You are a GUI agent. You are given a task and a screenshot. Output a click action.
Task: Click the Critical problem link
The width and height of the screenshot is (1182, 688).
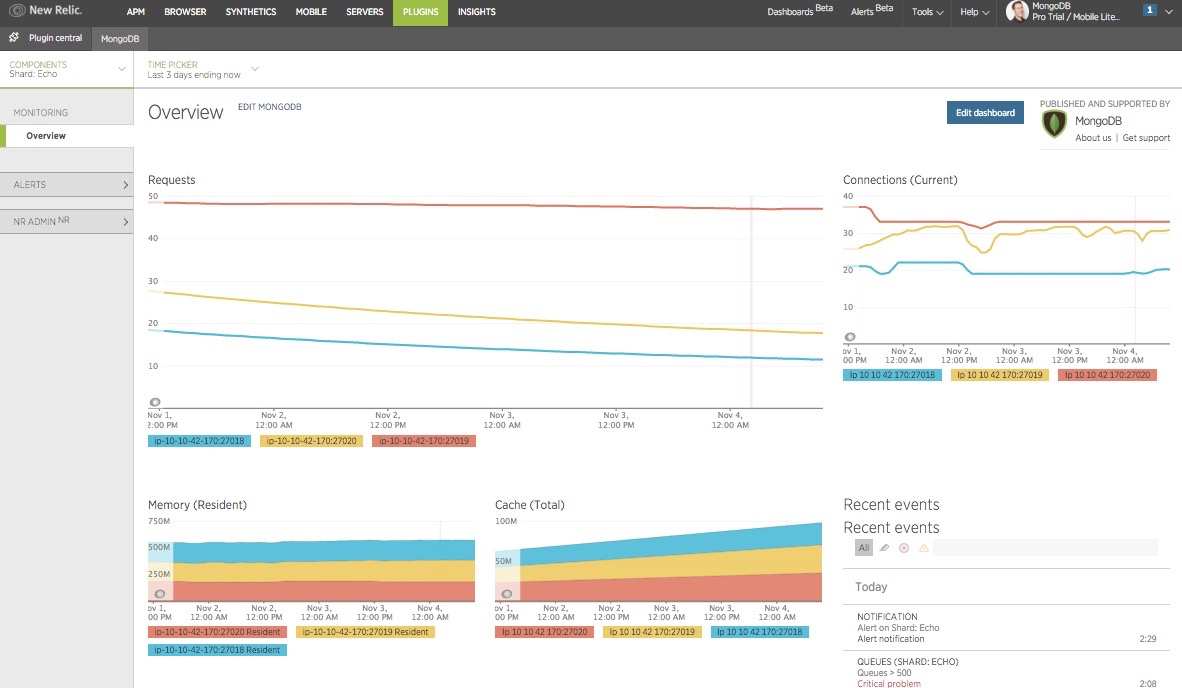click(889, 683)
